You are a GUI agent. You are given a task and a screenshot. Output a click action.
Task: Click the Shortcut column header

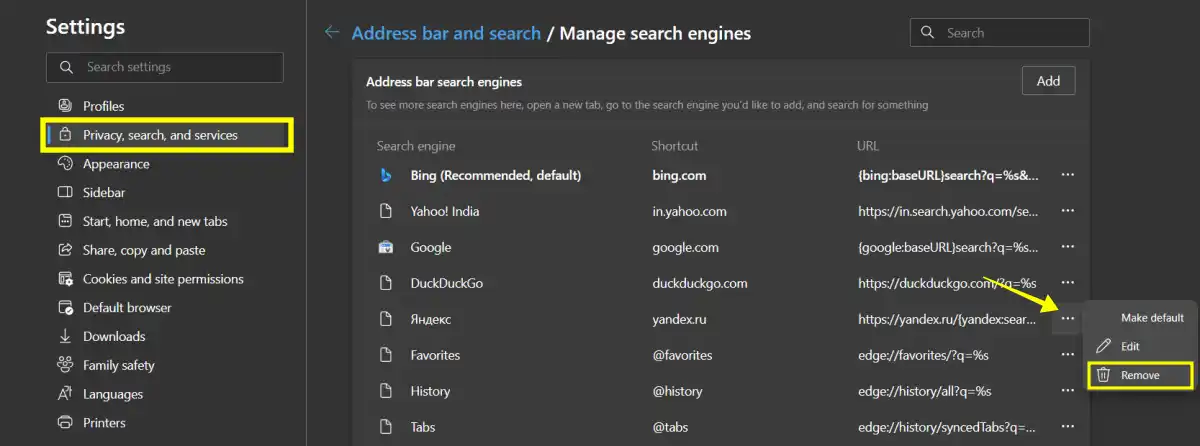click(x=675, y=146)
